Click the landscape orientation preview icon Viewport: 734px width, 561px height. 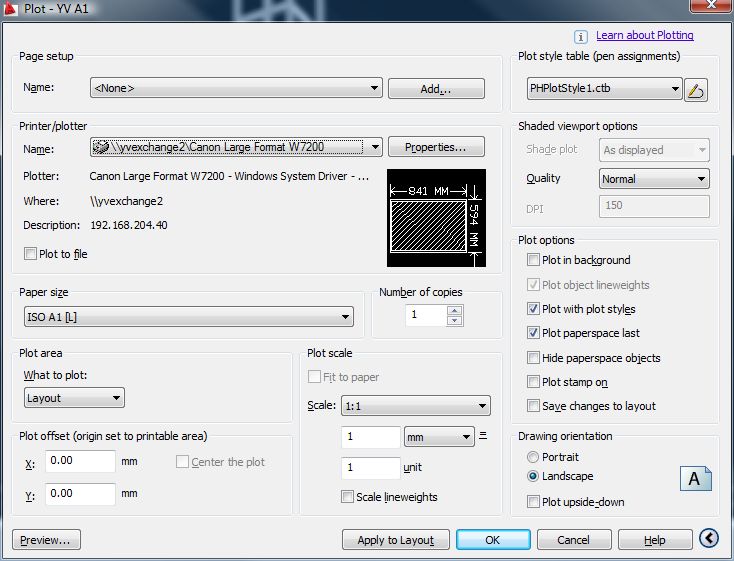695,478
